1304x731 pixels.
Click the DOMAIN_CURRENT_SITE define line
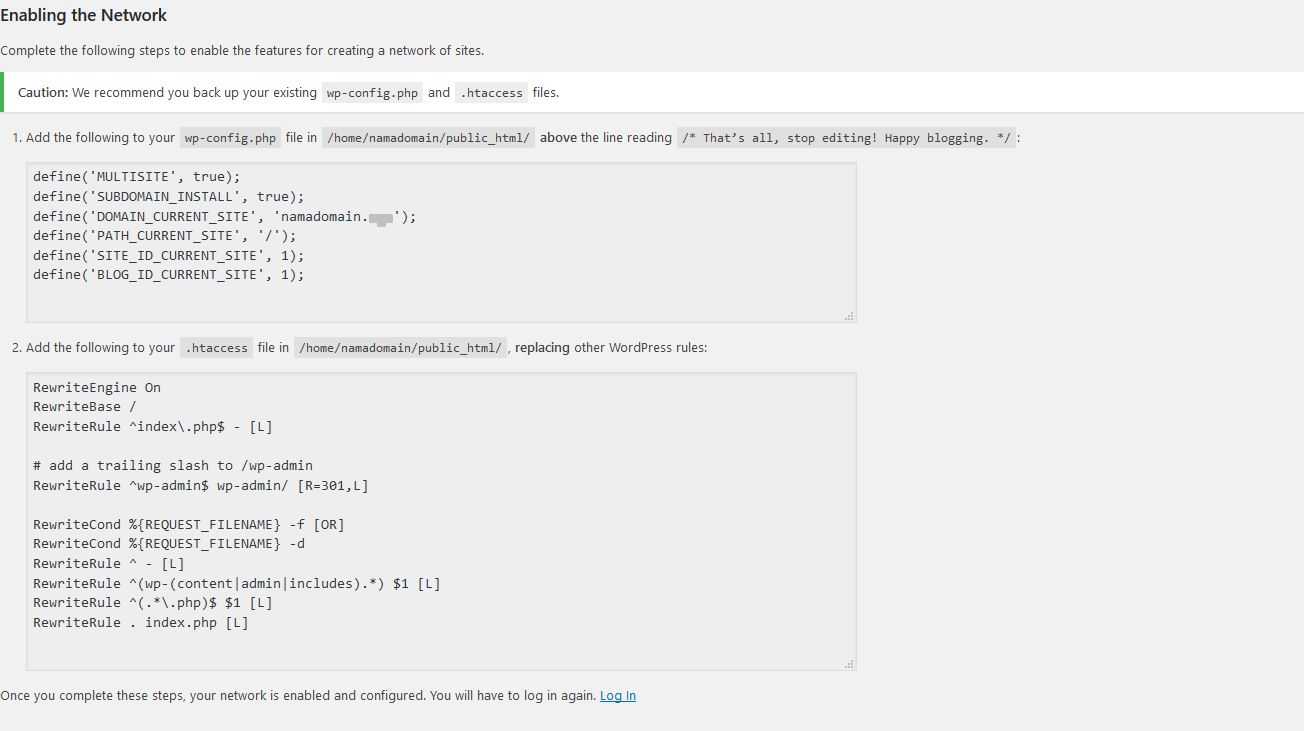pos(224,216)
